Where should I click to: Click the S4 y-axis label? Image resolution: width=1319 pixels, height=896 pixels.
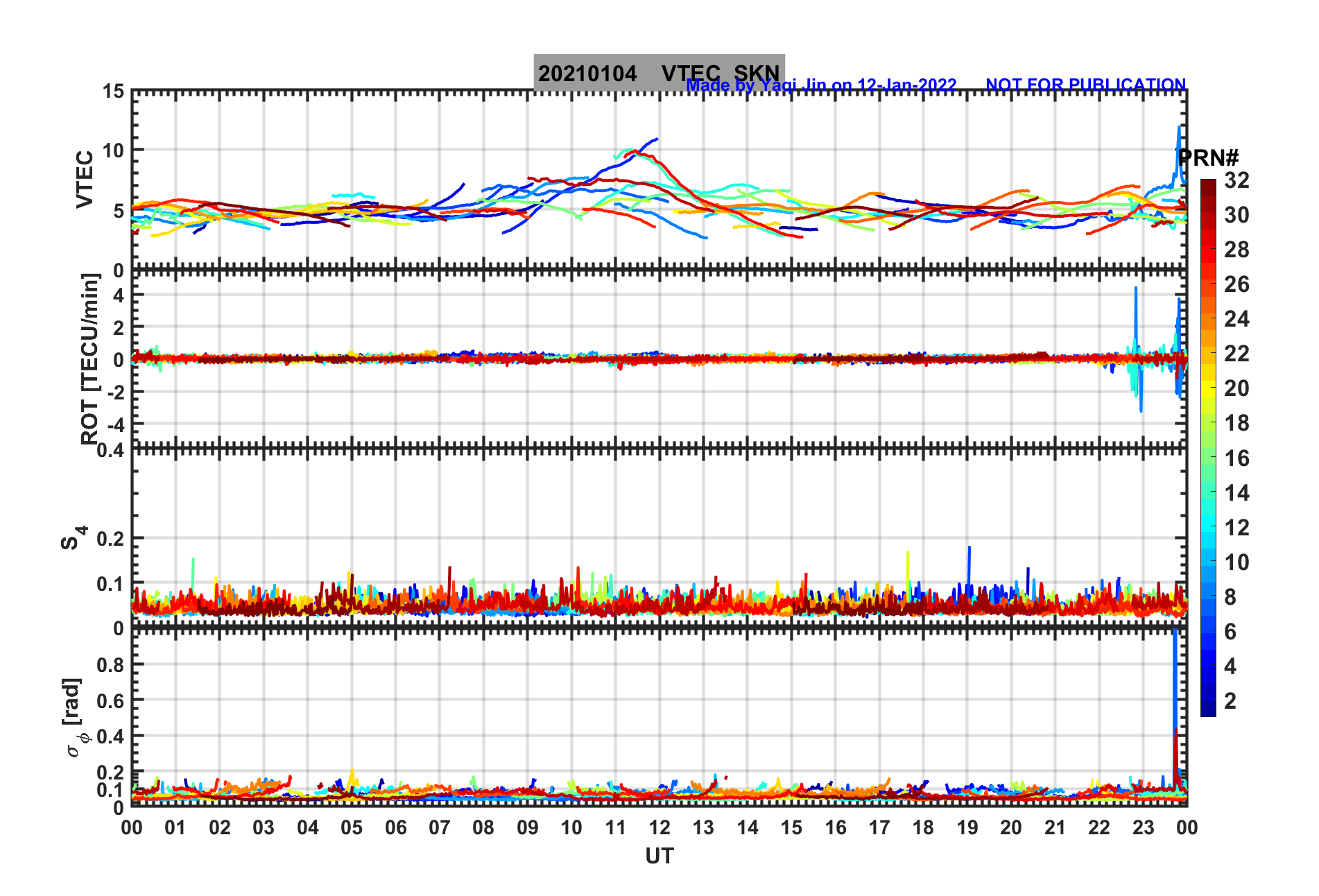coord(74,537)
